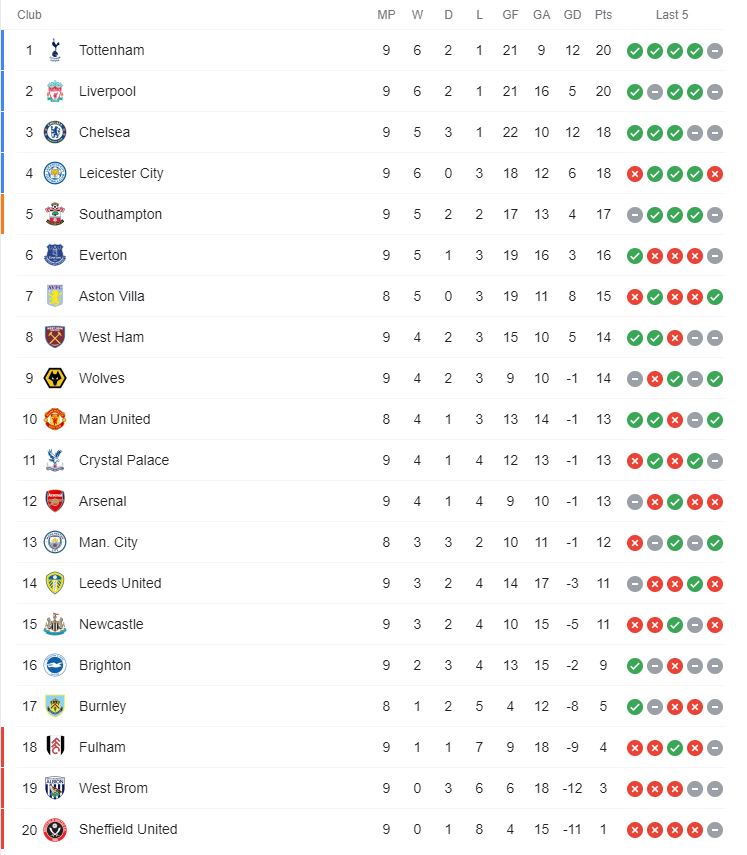
Task: Click the Chelsea club crest icon
Action: pyautogui.click(x=55, y=132)
